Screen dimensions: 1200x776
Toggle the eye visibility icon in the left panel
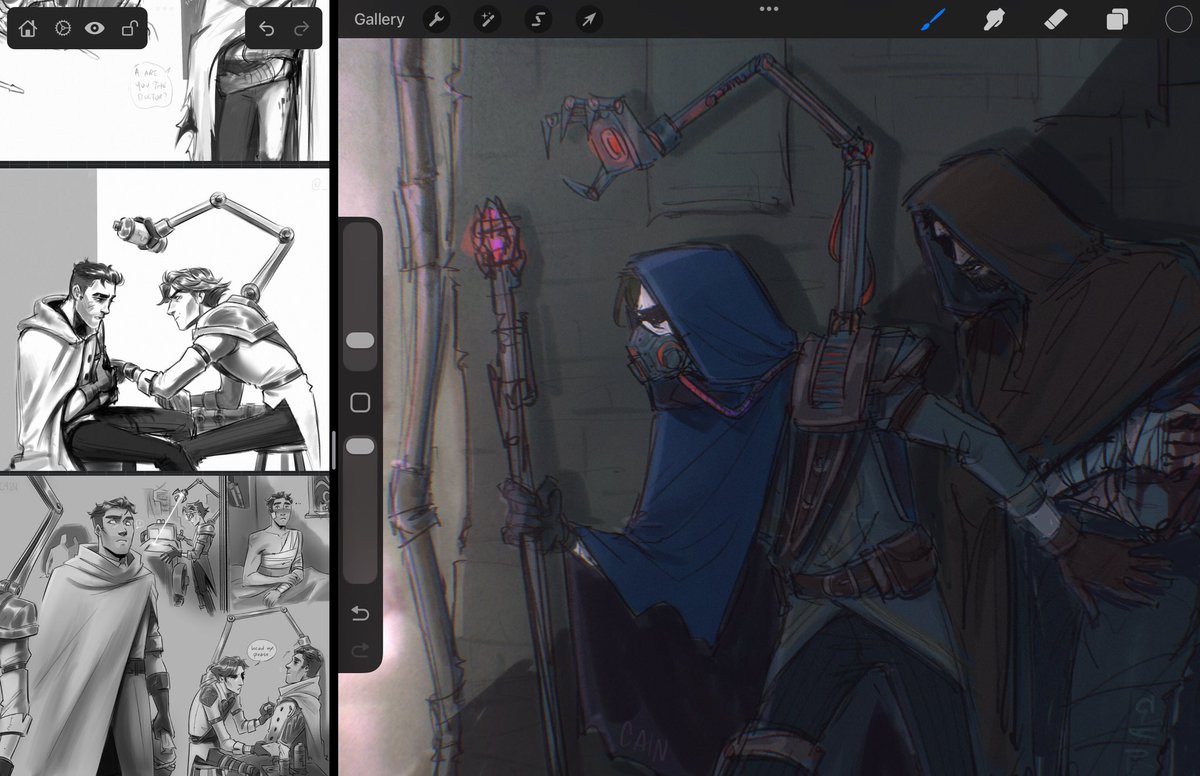(x=91, y=28)
